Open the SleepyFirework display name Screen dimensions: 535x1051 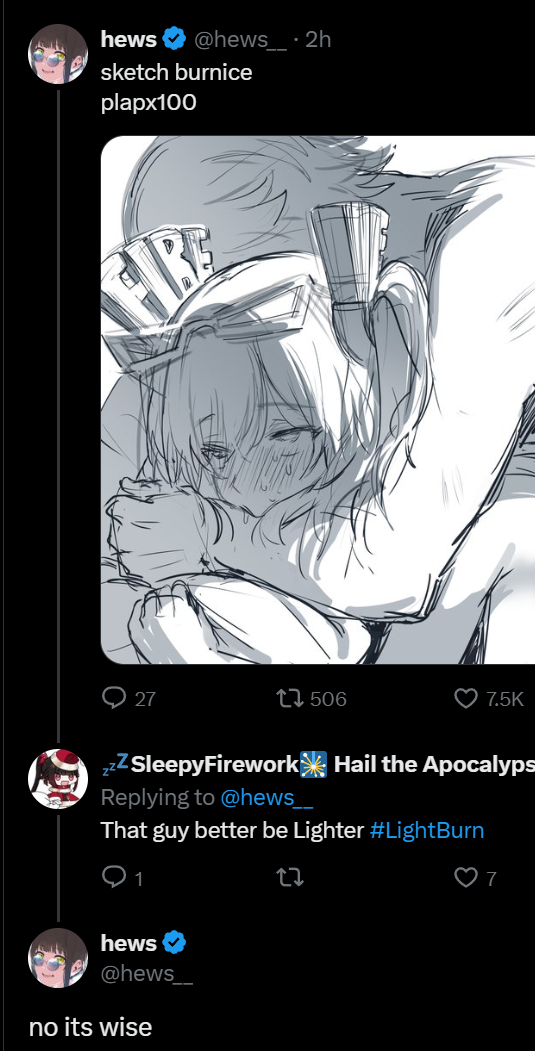tap(214, 764)
